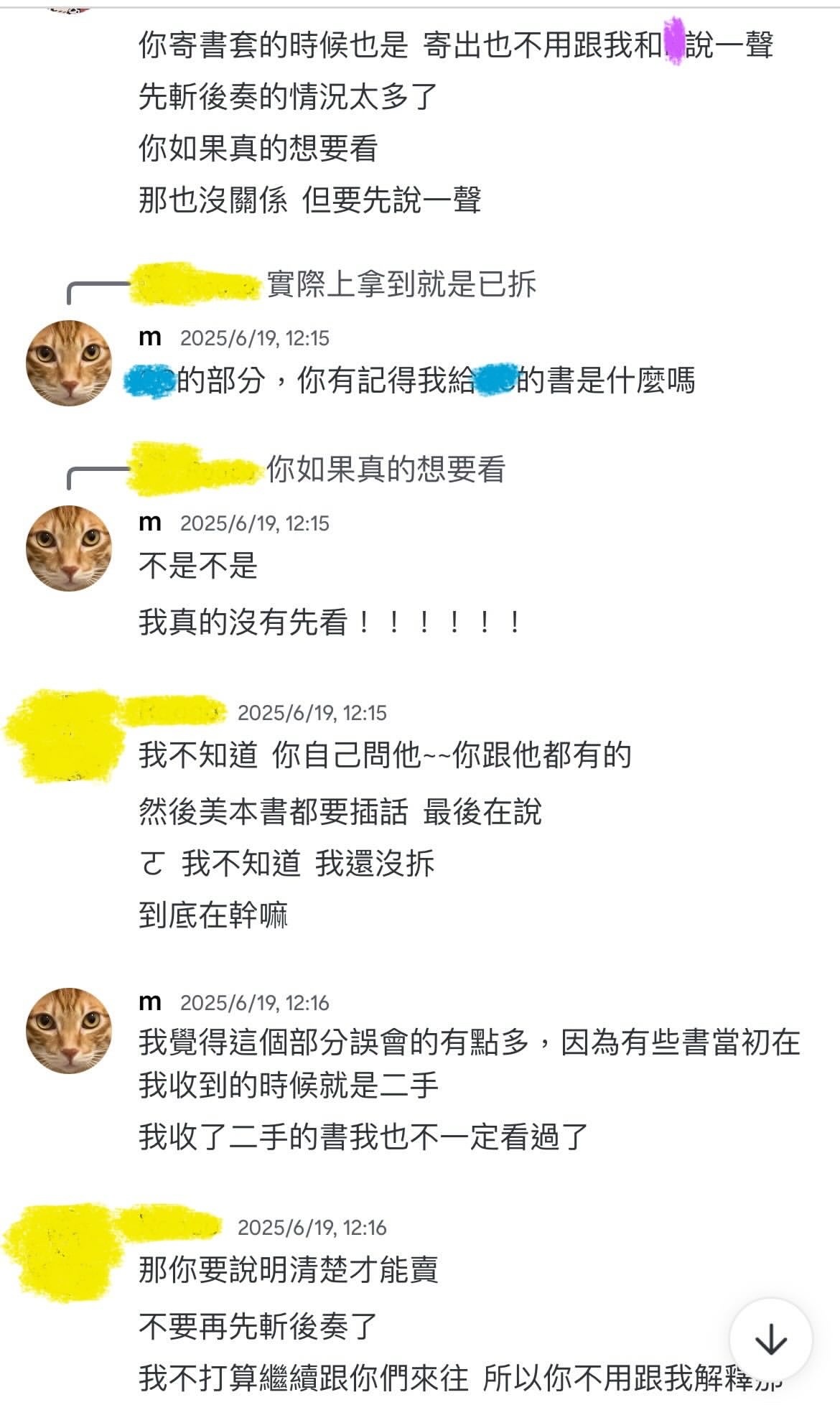Viewport: 840px width, 1405px height.
Task: Select message '我真的沒有先看！！！！！！'
Action: point(330,622)
